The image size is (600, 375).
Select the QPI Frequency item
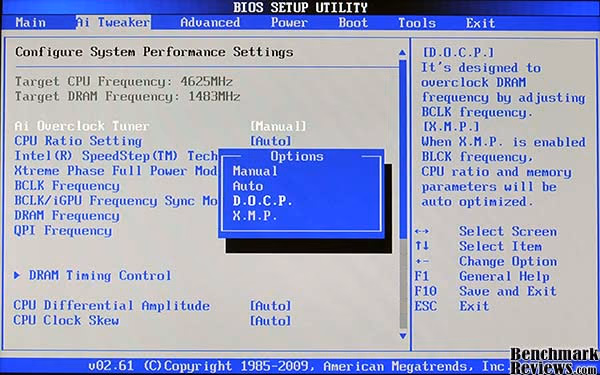pos(63,231)
